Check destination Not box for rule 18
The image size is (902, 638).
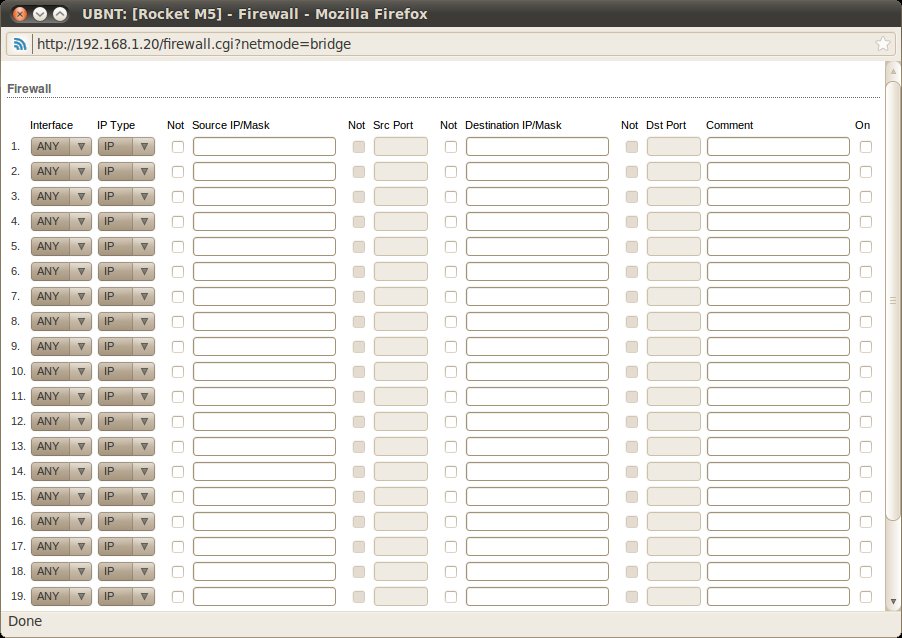coord(451,572)
